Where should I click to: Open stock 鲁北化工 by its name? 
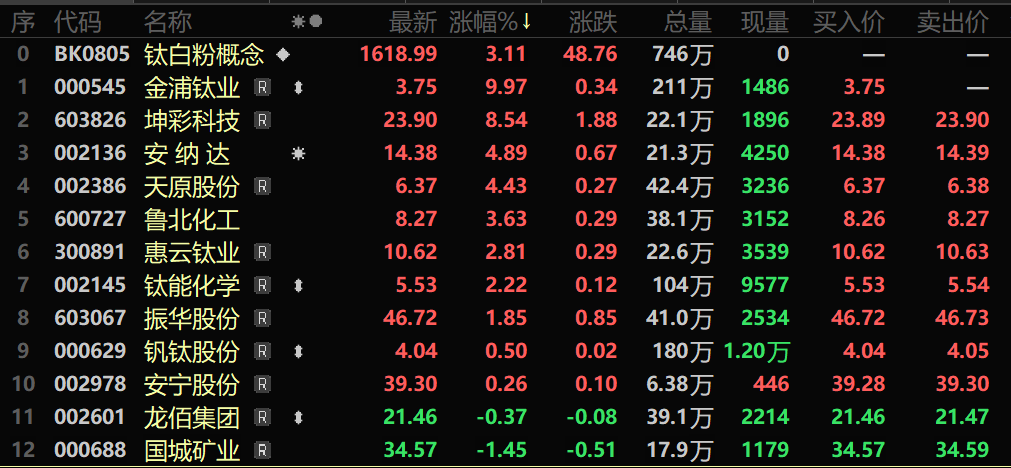pyautogui.click(x=192, y=219)
